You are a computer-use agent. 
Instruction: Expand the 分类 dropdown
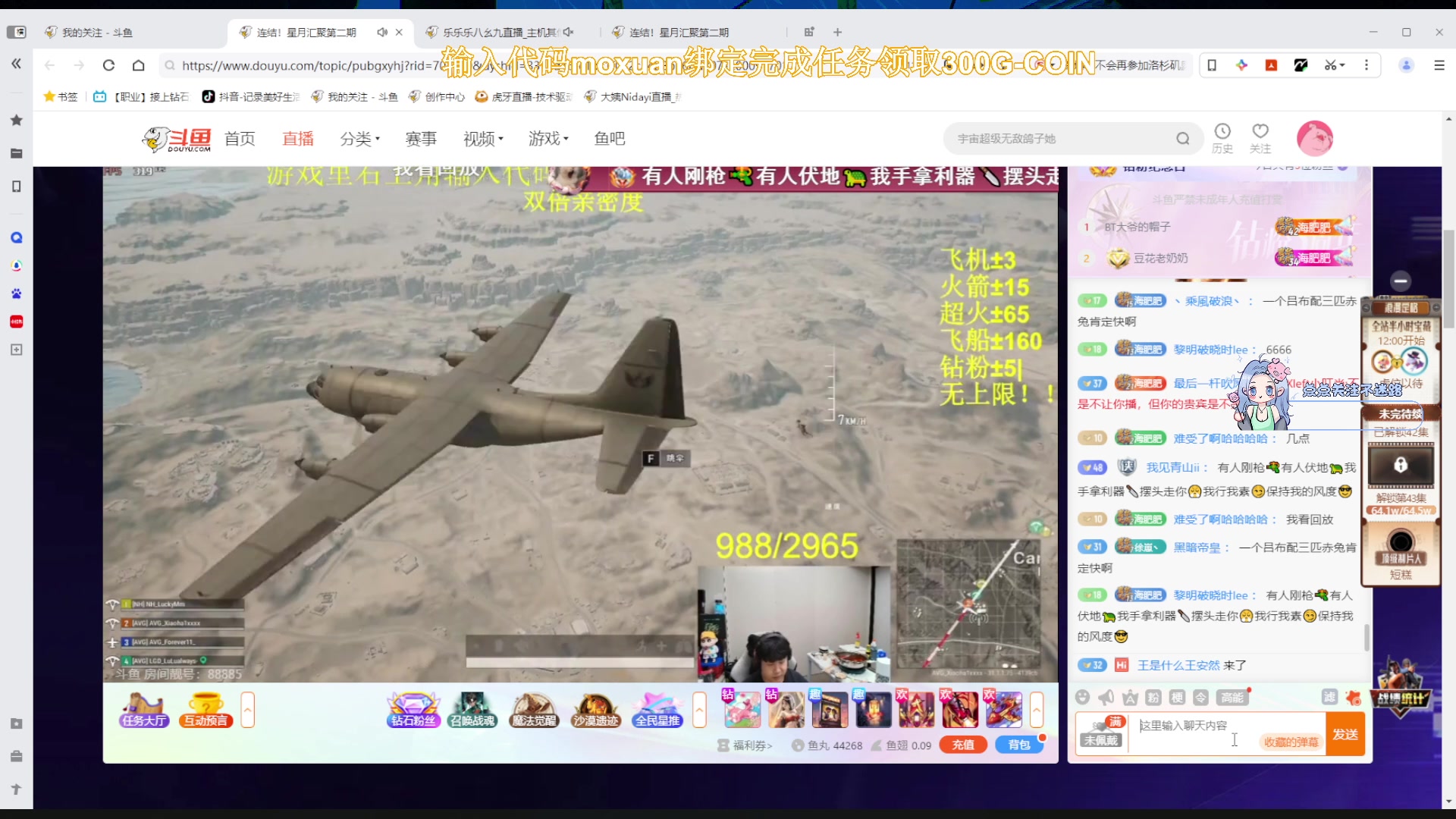tap(359, 139)
